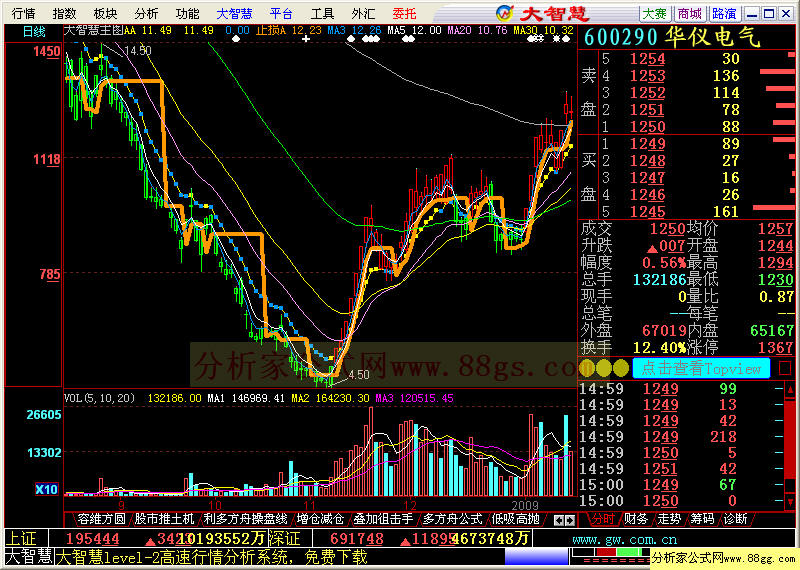The height and width of the screenshot is (570, 800).
Task: Switch to the 股市推土机 indicator tab
Action: (164, 519)
